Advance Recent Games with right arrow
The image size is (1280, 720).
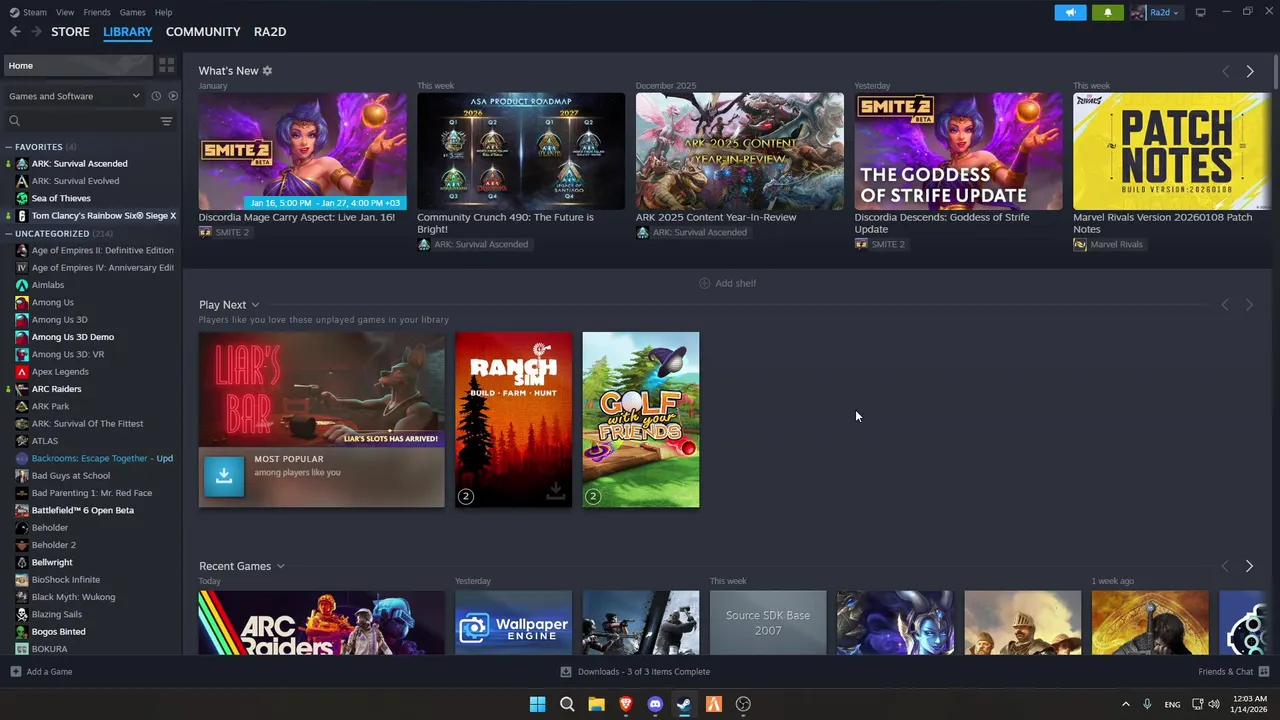pyautogui.click(x=1249, y=566)
